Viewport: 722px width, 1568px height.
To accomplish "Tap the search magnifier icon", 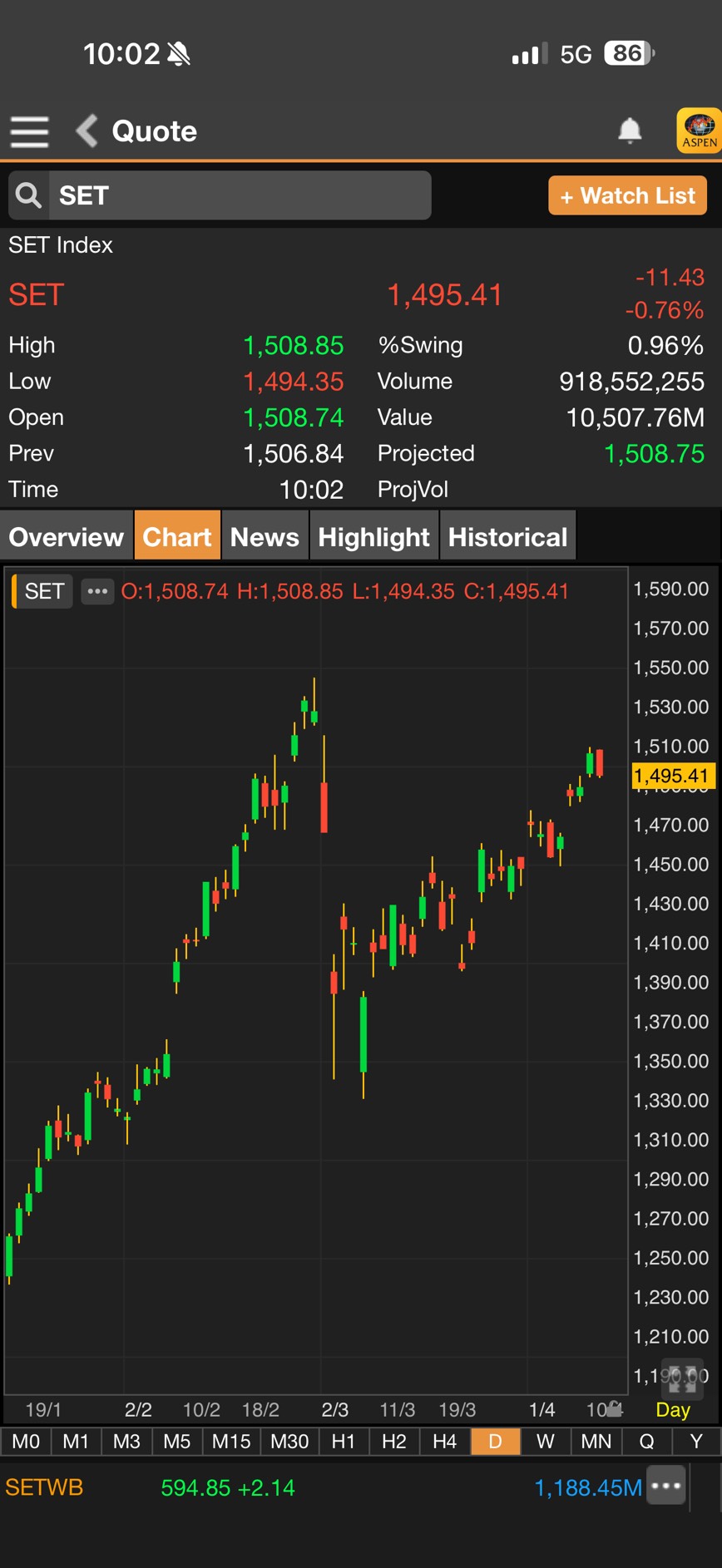I will click(29, 195).
